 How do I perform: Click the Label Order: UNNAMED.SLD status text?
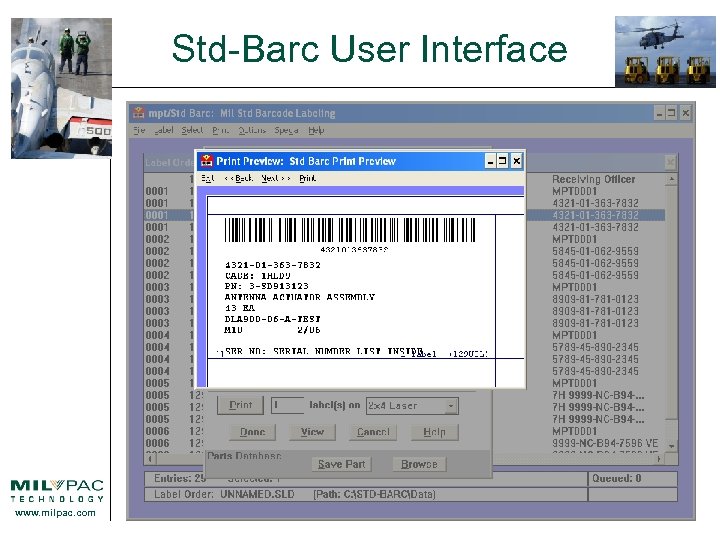pyautogui.click(x=224, y=494)
